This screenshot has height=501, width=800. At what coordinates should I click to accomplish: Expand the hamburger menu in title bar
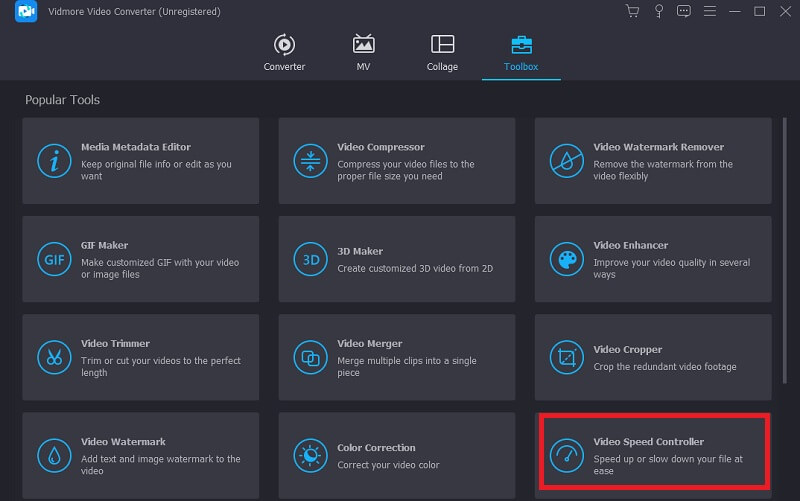pos(709,11)
